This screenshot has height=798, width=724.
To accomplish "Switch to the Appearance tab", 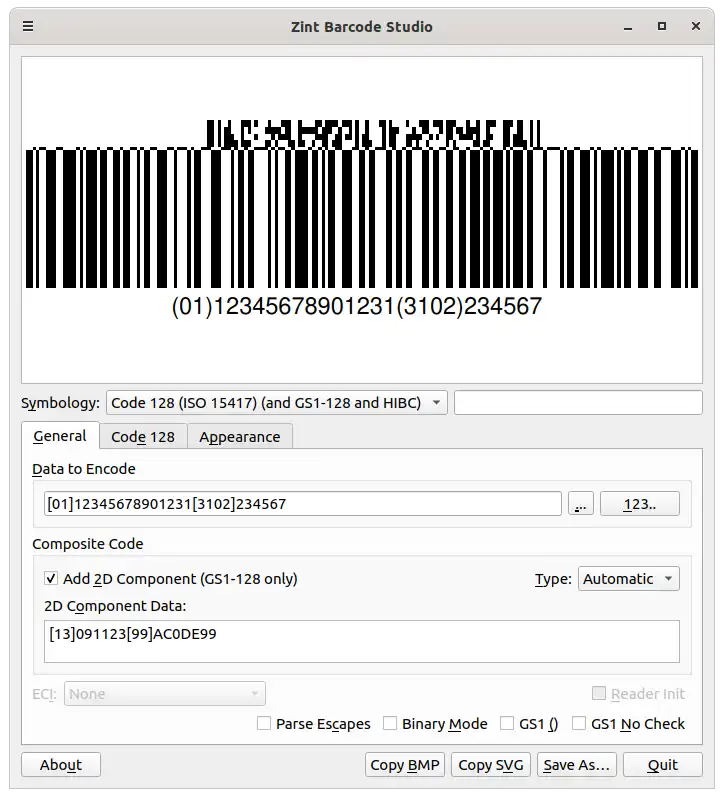I will pos(240,437).
